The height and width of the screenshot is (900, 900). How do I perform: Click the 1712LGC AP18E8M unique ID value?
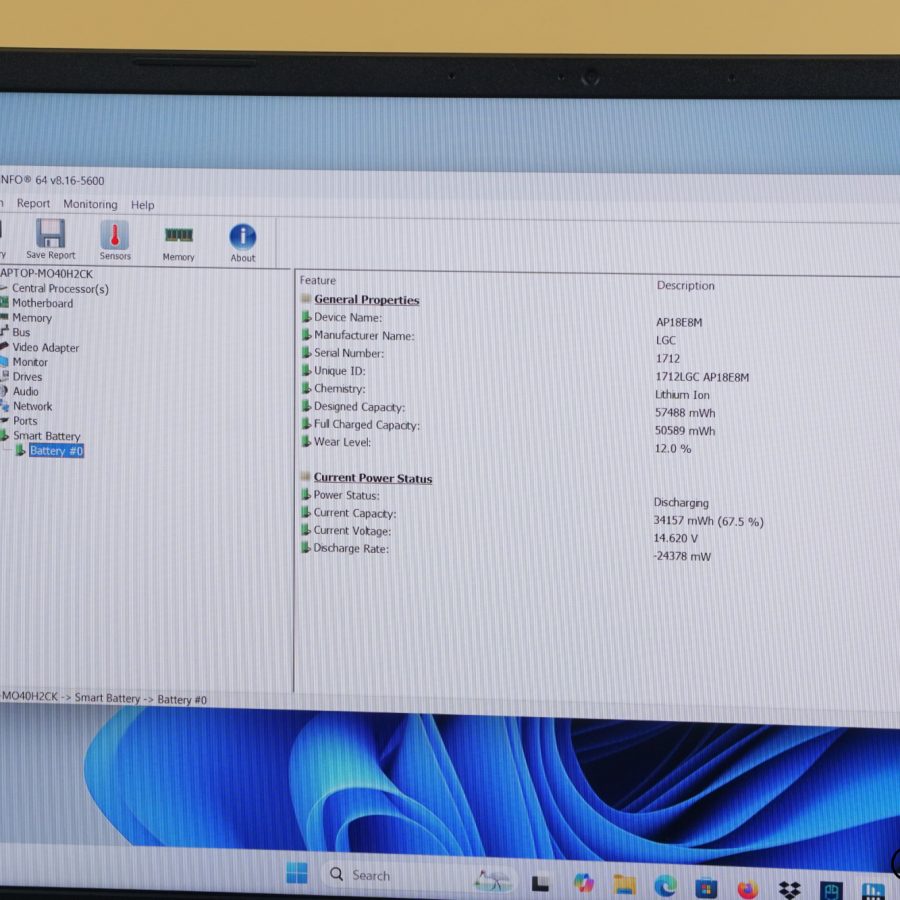coord(702,377)
